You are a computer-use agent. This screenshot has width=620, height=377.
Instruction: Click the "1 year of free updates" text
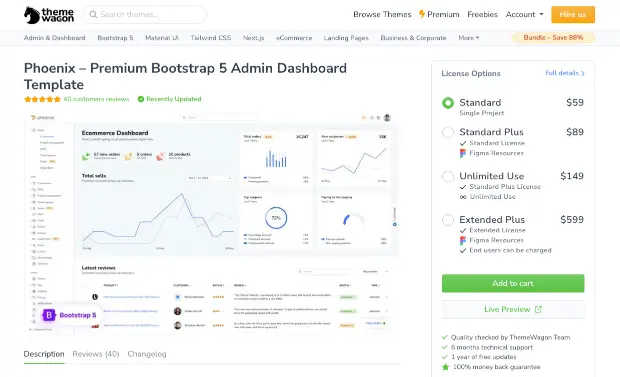pos(484,357)
